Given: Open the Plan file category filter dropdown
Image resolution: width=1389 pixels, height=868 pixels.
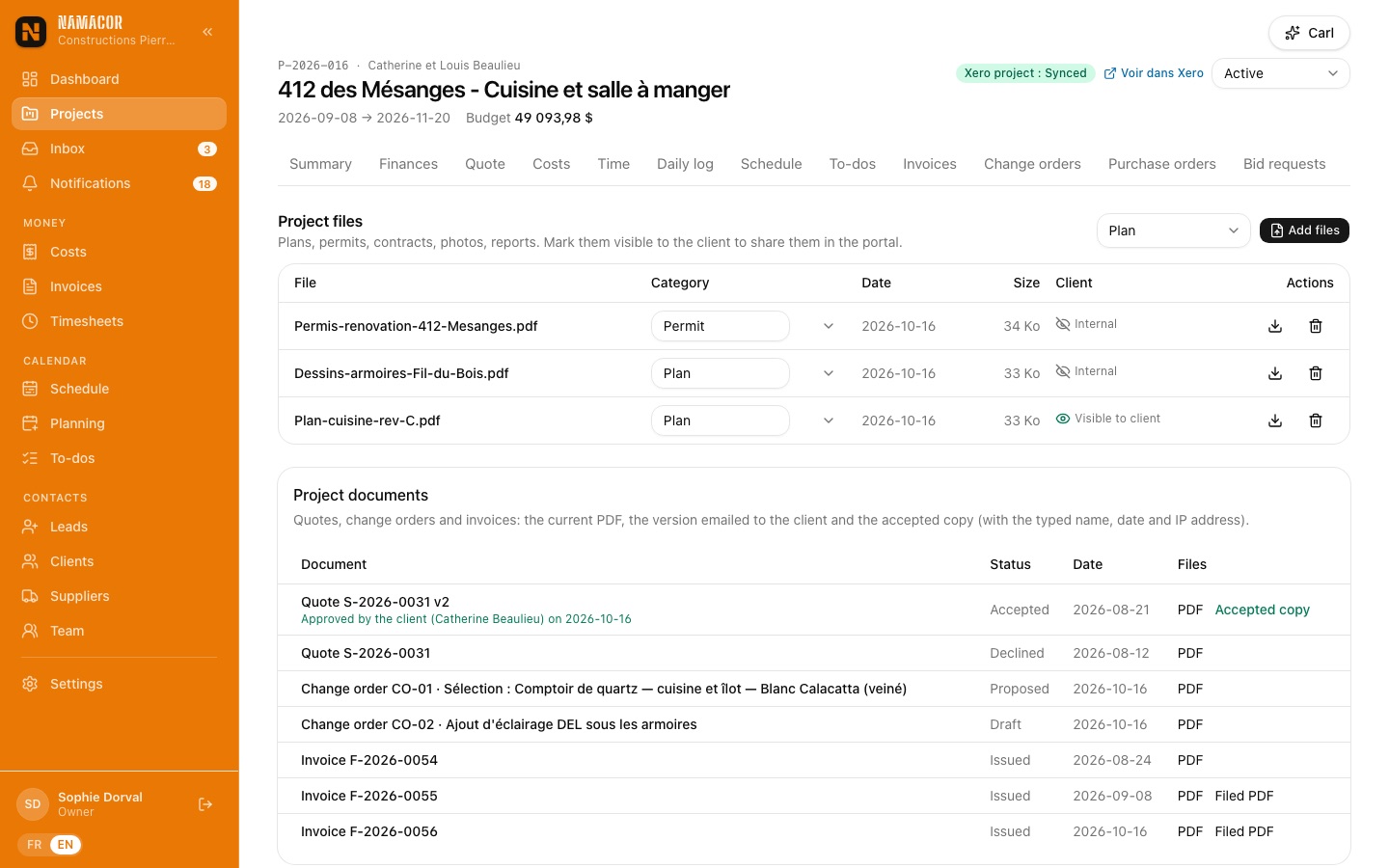Looking at the screenshot, I should pyautogui.click(x=1173, y=231).
